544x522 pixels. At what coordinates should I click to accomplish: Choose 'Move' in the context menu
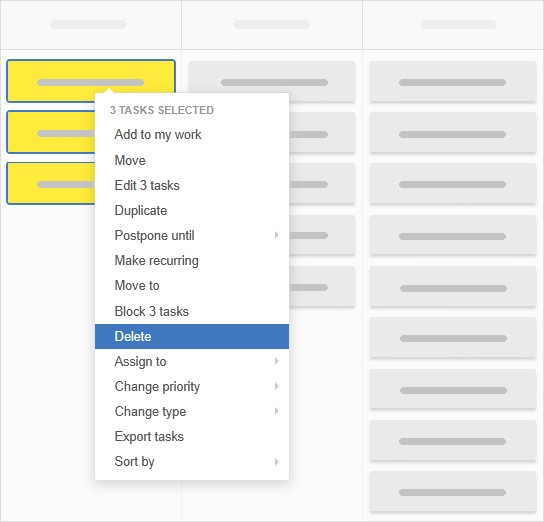point(192,160)
